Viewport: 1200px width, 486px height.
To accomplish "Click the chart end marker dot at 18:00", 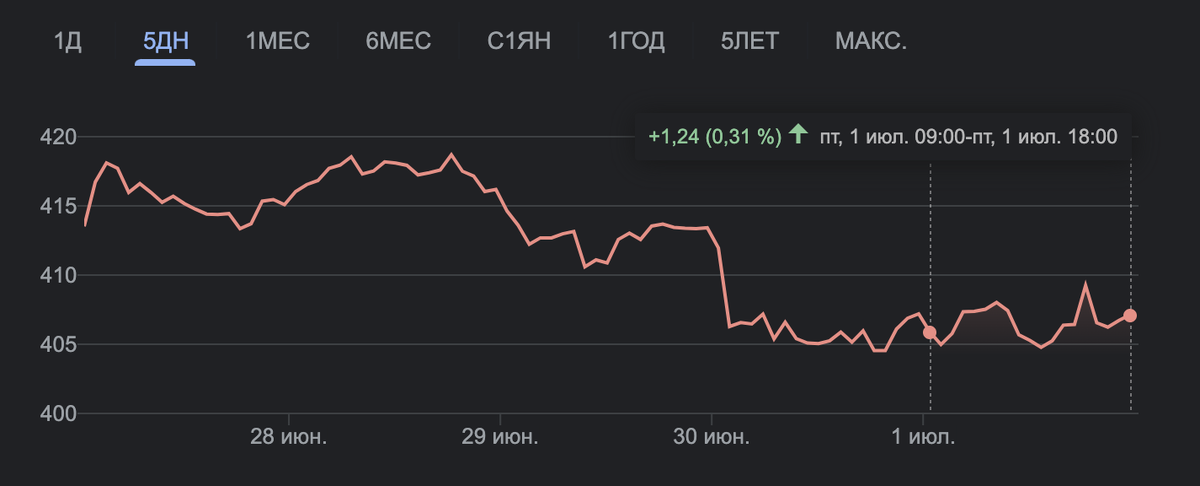I will (1130, 315).
